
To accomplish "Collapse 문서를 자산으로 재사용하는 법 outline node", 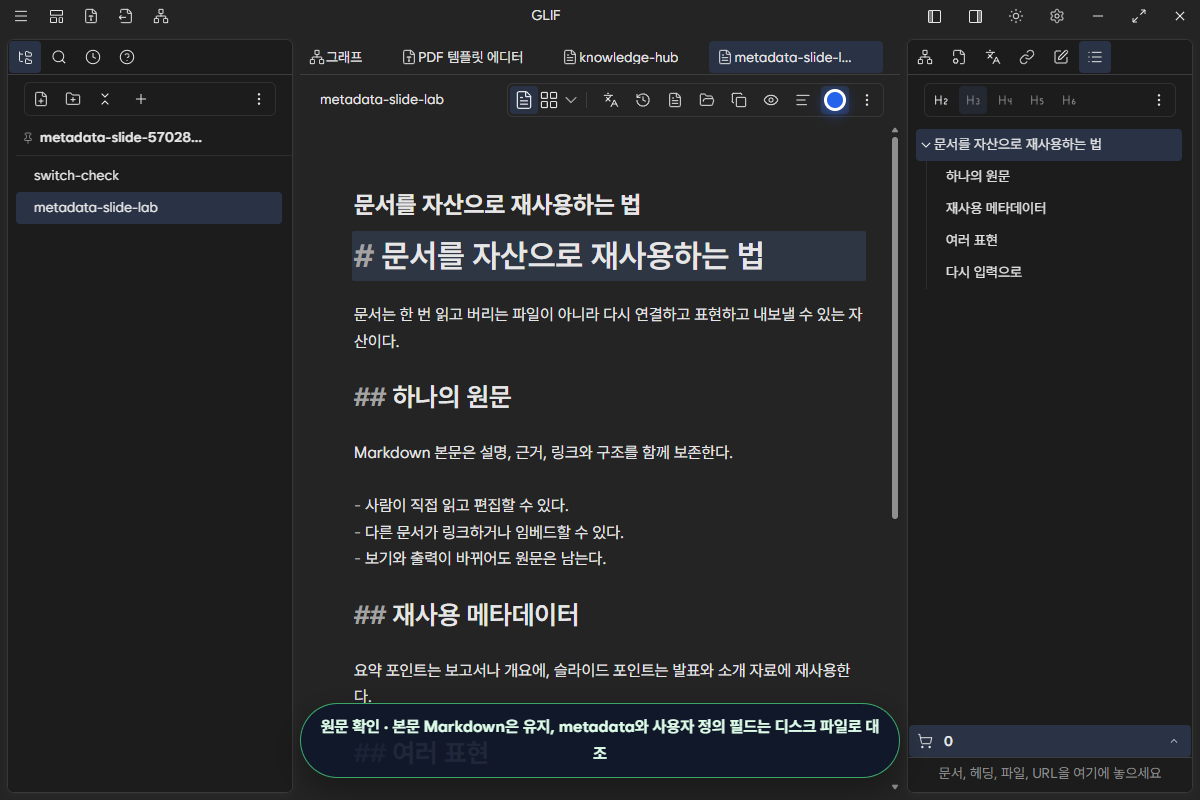I will (926, 144).
